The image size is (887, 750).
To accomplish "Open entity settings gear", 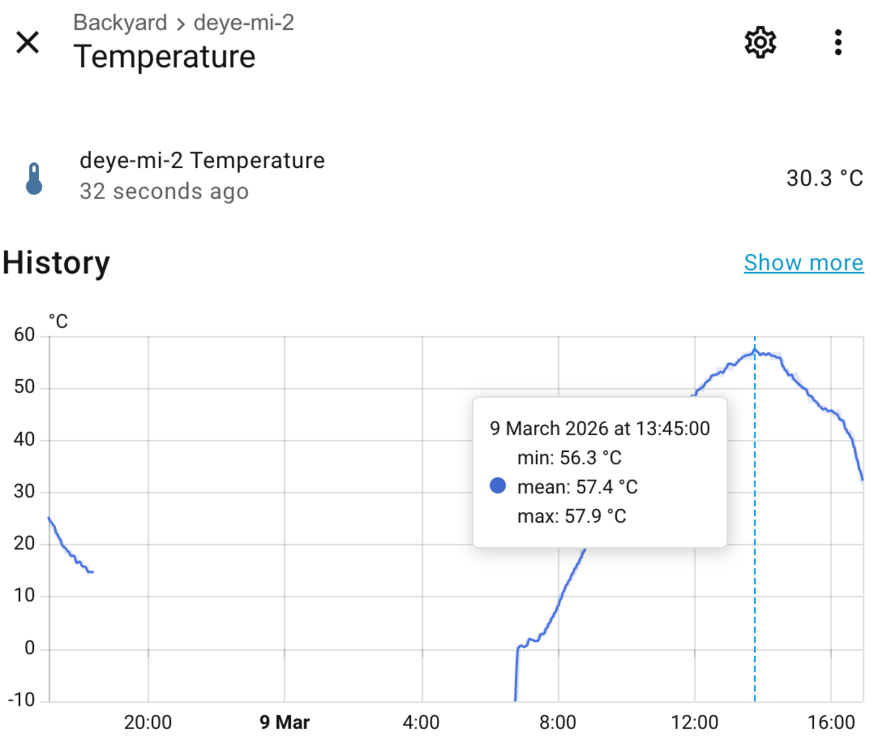I will tap(760, 42).
